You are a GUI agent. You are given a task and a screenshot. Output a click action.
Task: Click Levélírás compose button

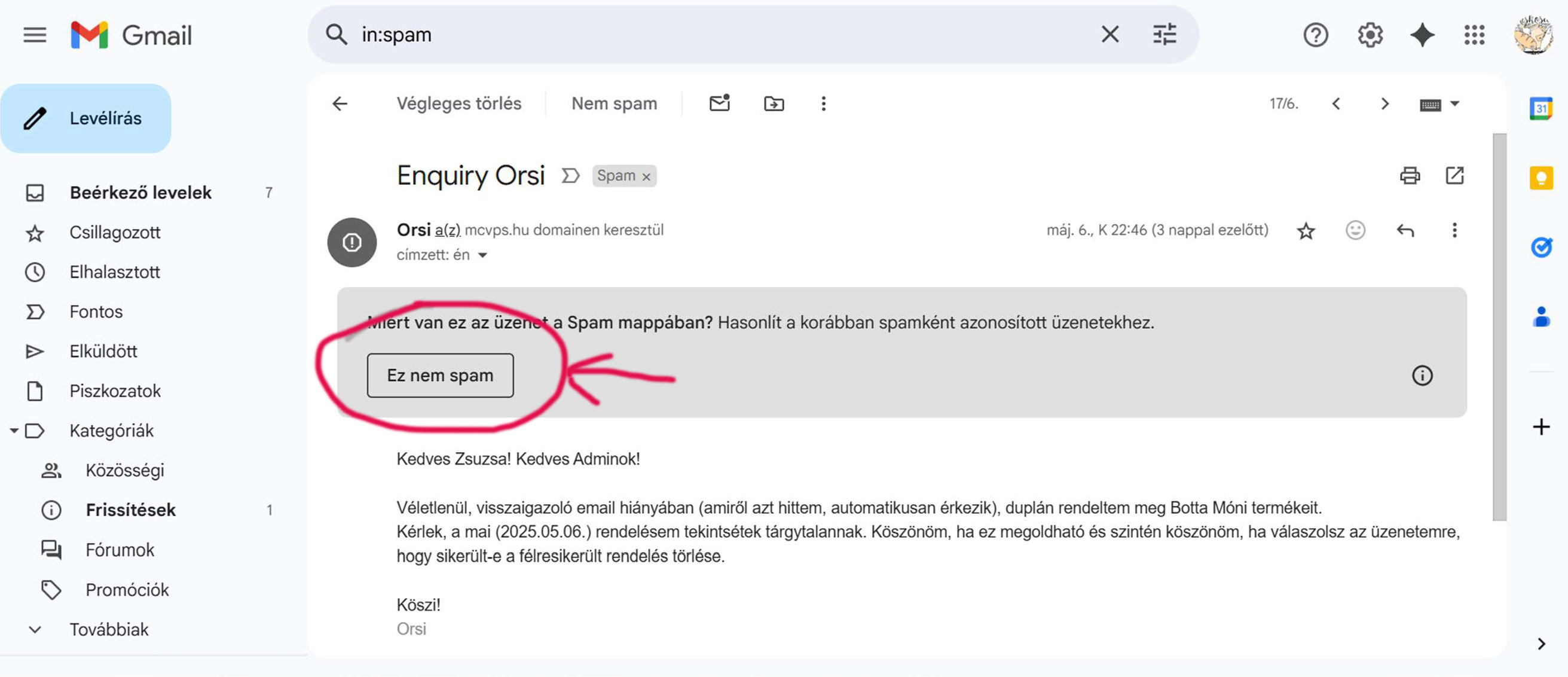coord(86,119)
